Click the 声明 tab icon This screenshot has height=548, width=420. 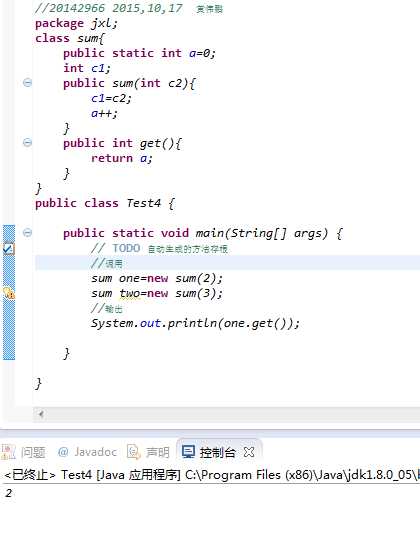pyautogui.click(x=133, y=452)
